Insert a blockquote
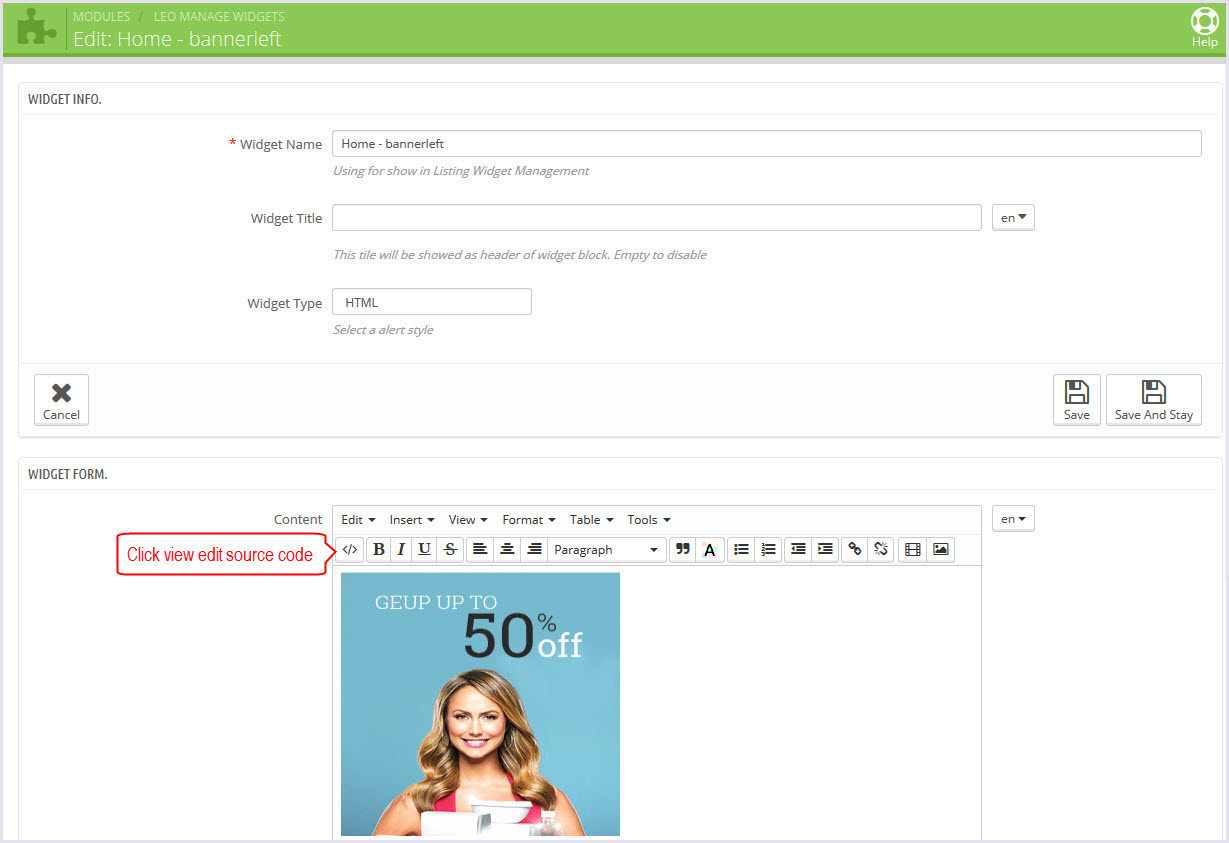The image size is (1229, 843). (x=683, y=549)
